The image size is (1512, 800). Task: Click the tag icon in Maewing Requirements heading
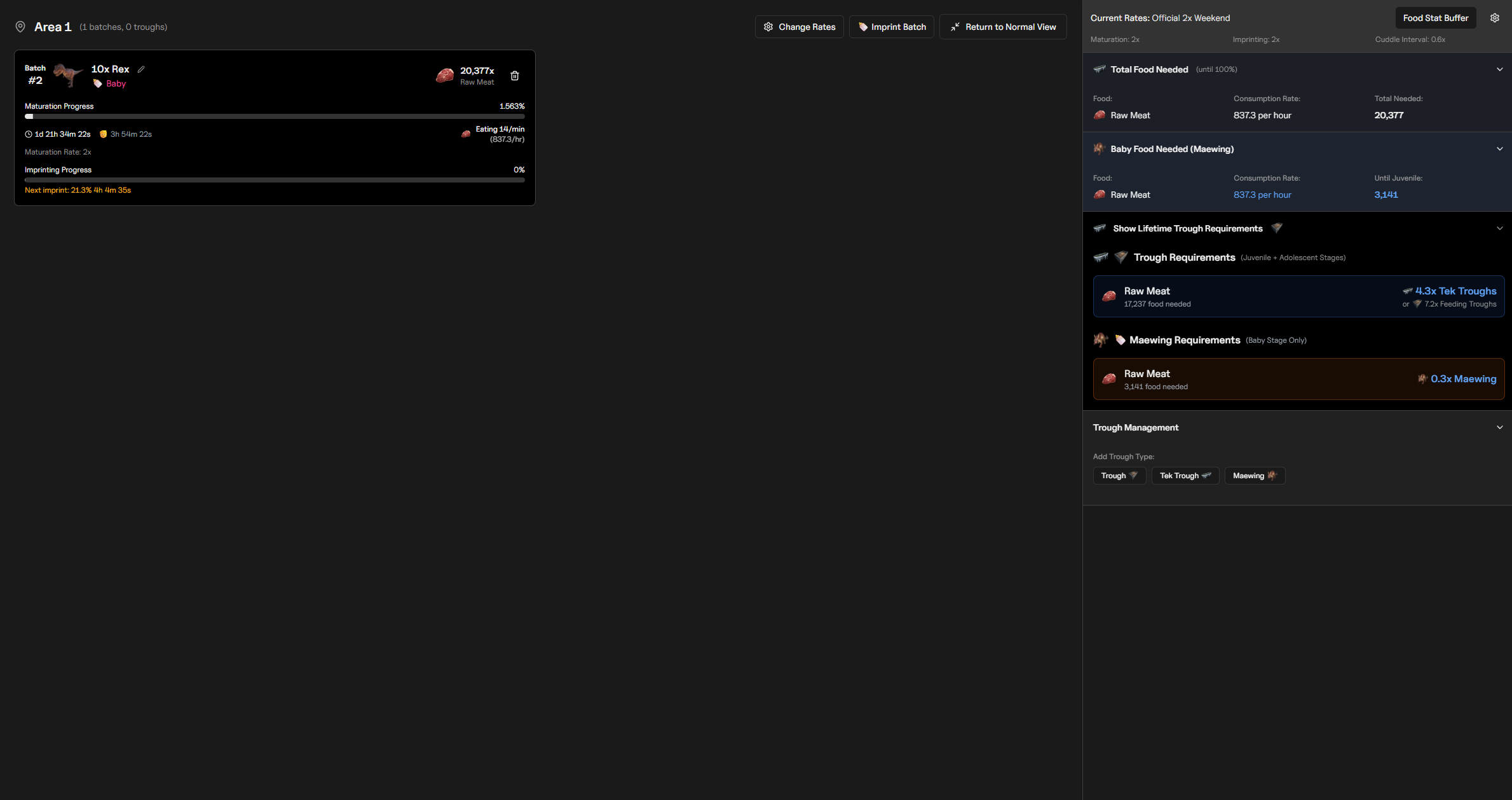(1120, 340)
